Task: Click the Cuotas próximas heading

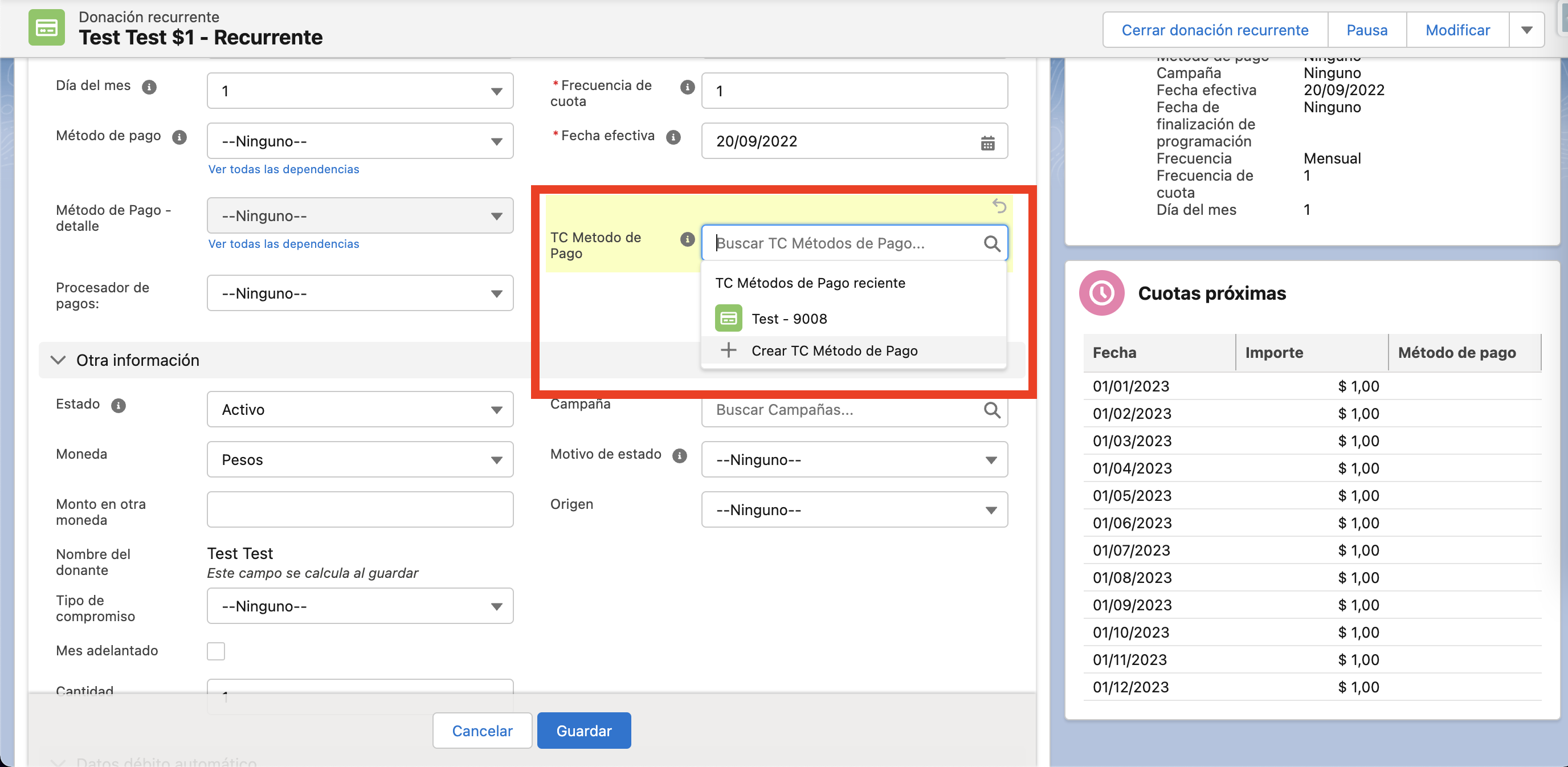Action: [1212, 293]
